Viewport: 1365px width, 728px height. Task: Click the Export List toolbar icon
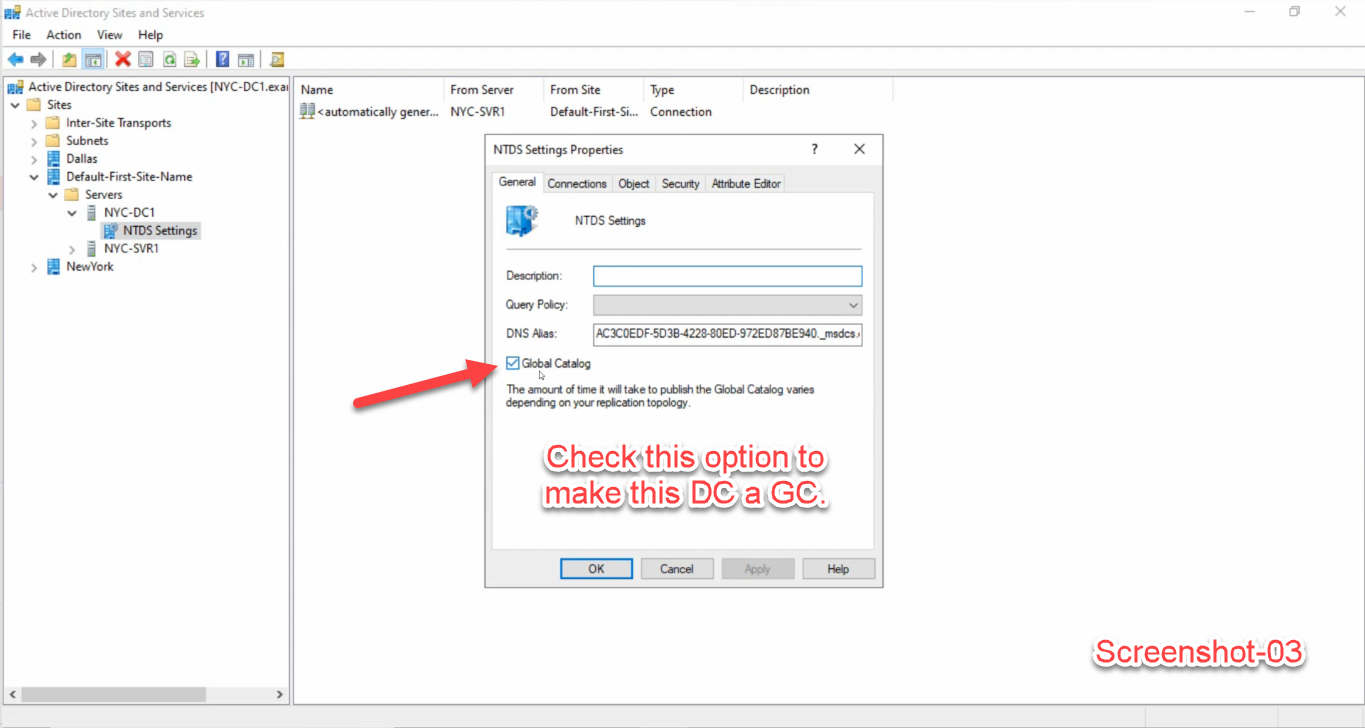[192, 60]
